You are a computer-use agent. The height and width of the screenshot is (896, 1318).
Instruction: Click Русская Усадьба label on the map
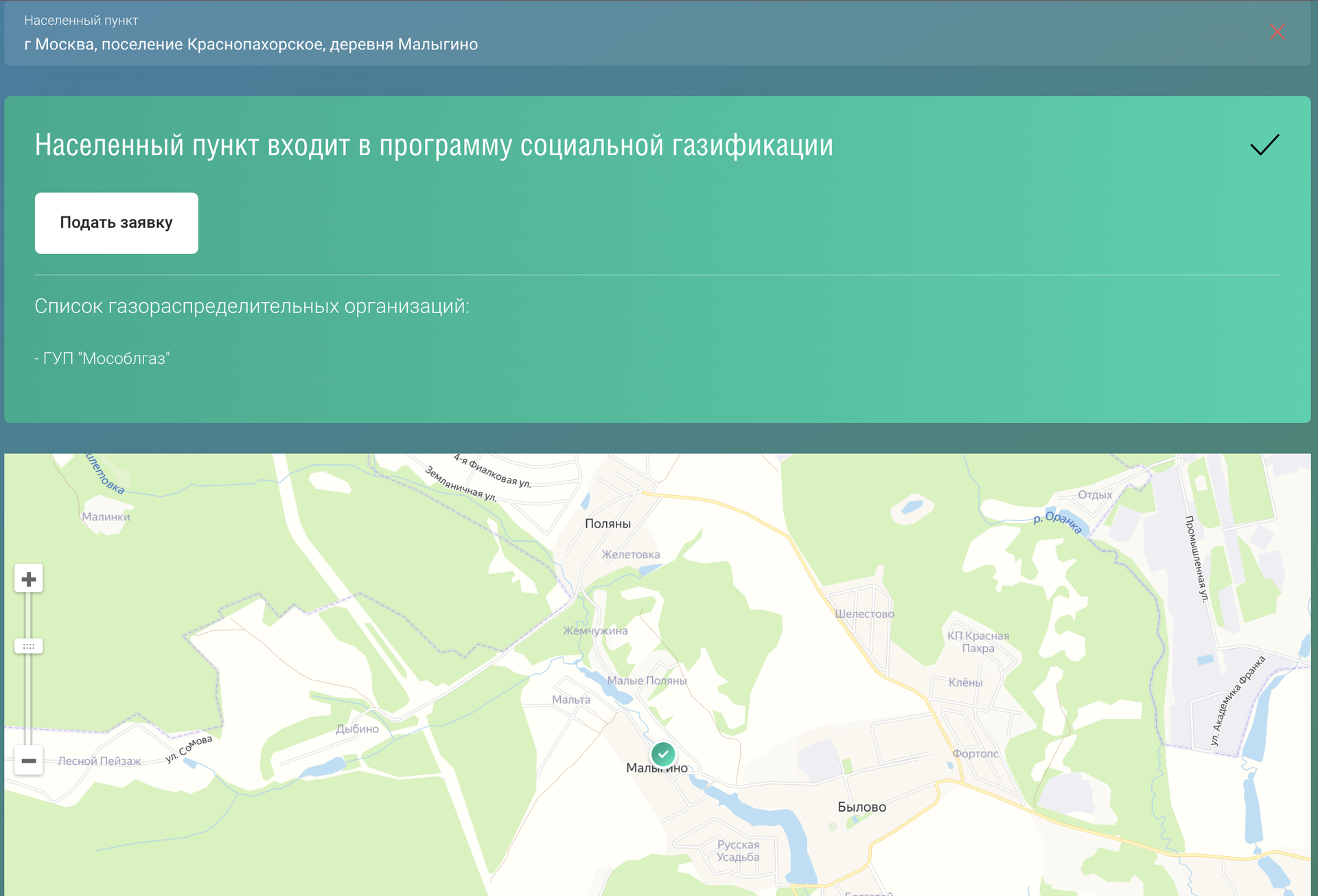738,851
